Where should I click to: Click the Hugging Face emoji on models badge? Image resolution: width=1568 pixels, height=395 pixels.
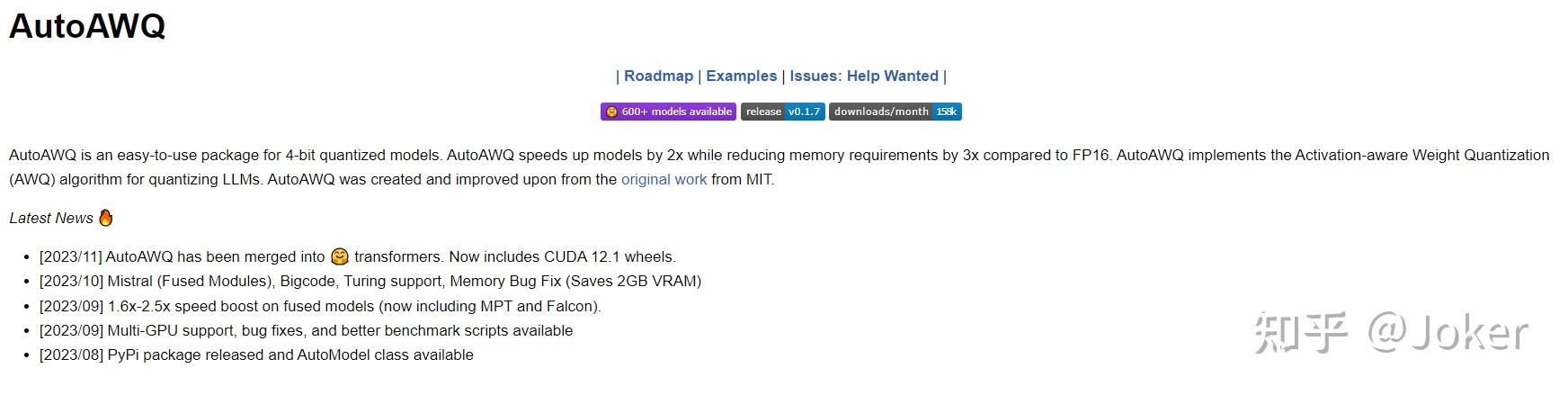point(611,112)
